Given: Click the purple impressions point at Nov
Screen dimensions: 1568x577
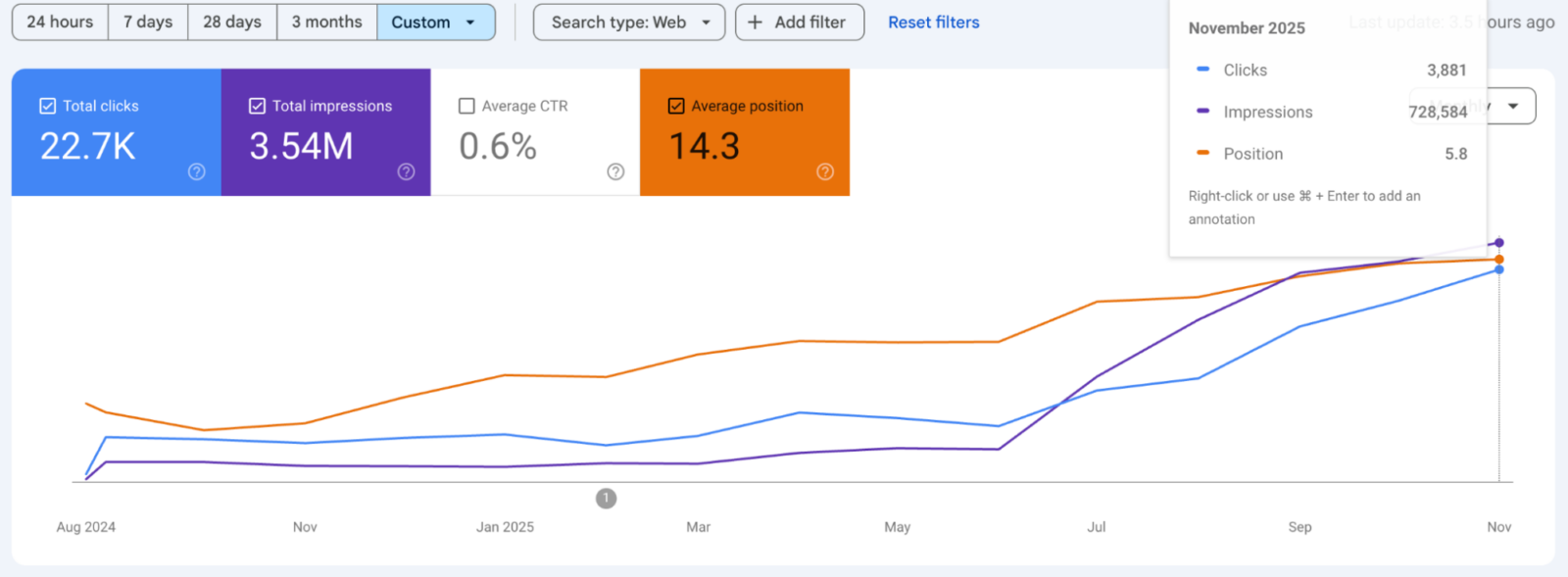Looking at the screenshot, I should click(1499, 243).
